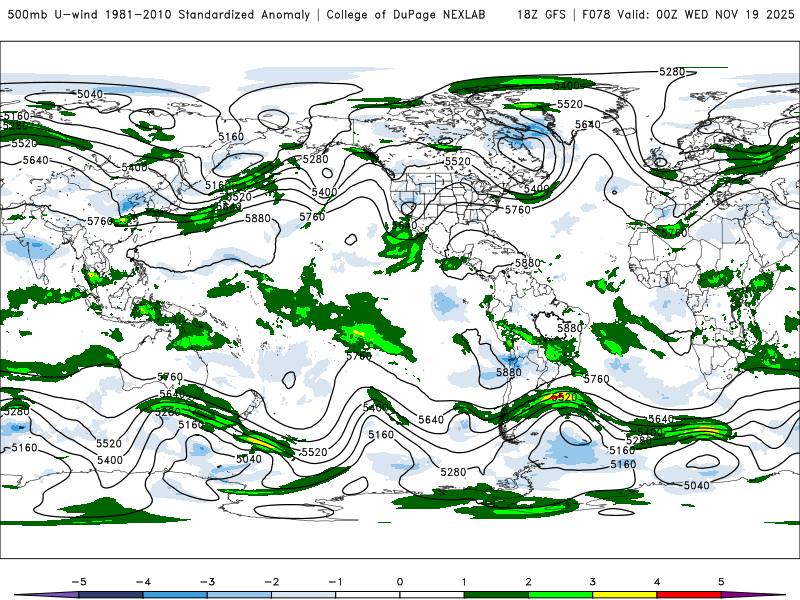
Task: Click the light blue -3 to -2 colorbar segment
Action: [x=239, y=595]
